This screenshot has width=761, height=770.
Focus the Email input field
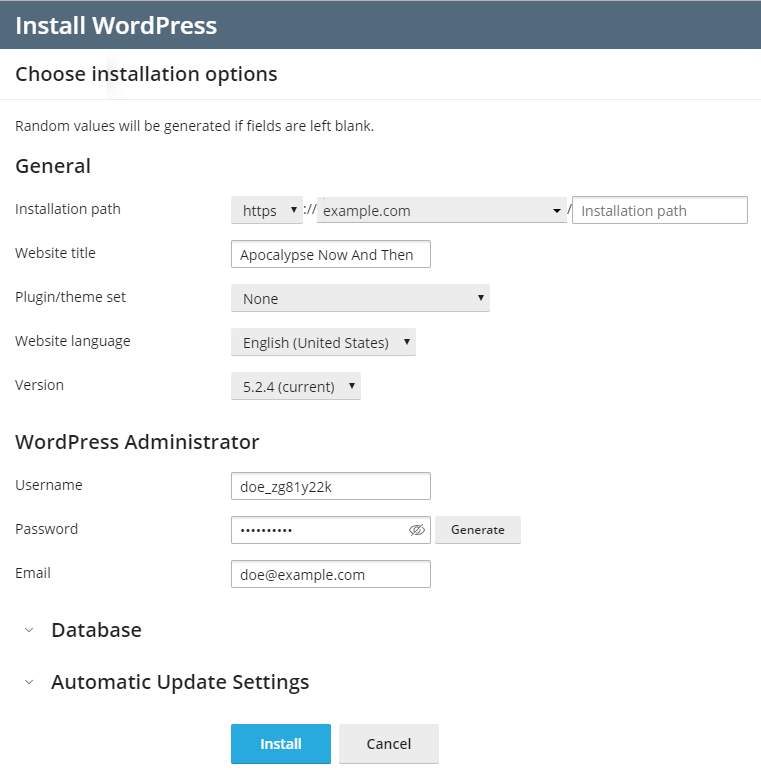(330, 574)
